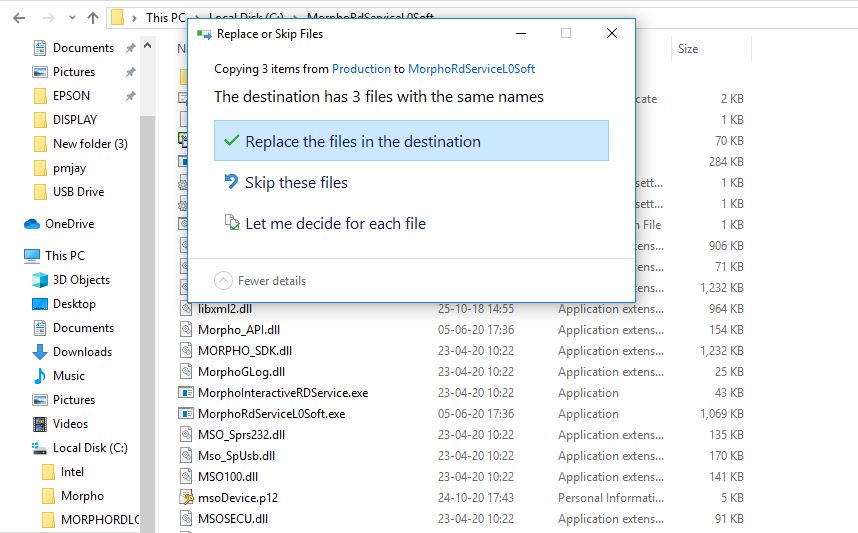
Task: Minimize the Replace or Skip Files dialog
Action: (x=521, y=33)
